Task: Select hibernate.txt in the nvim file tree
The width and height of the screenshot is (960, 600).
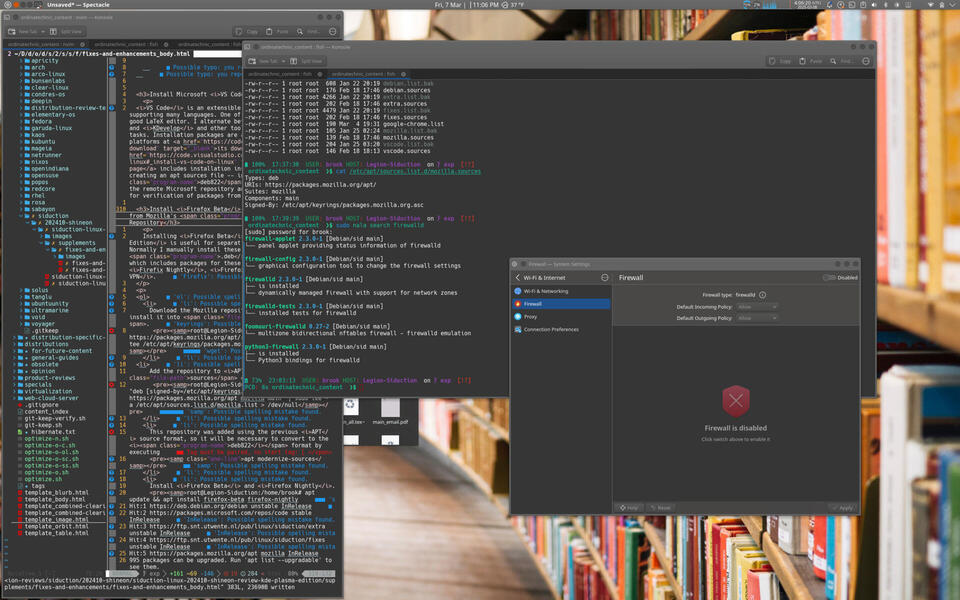Action: [50, 432]
